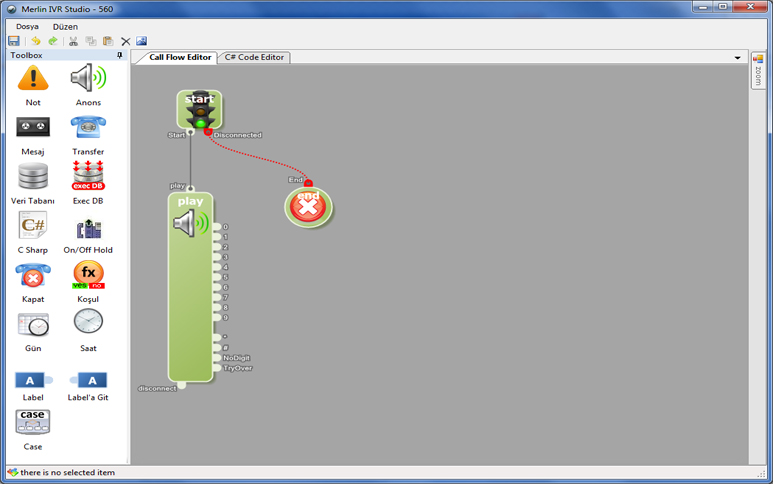Select the Saat clock tool
The height and width of the screenshot is (484, 773).
tap(88, 331)
